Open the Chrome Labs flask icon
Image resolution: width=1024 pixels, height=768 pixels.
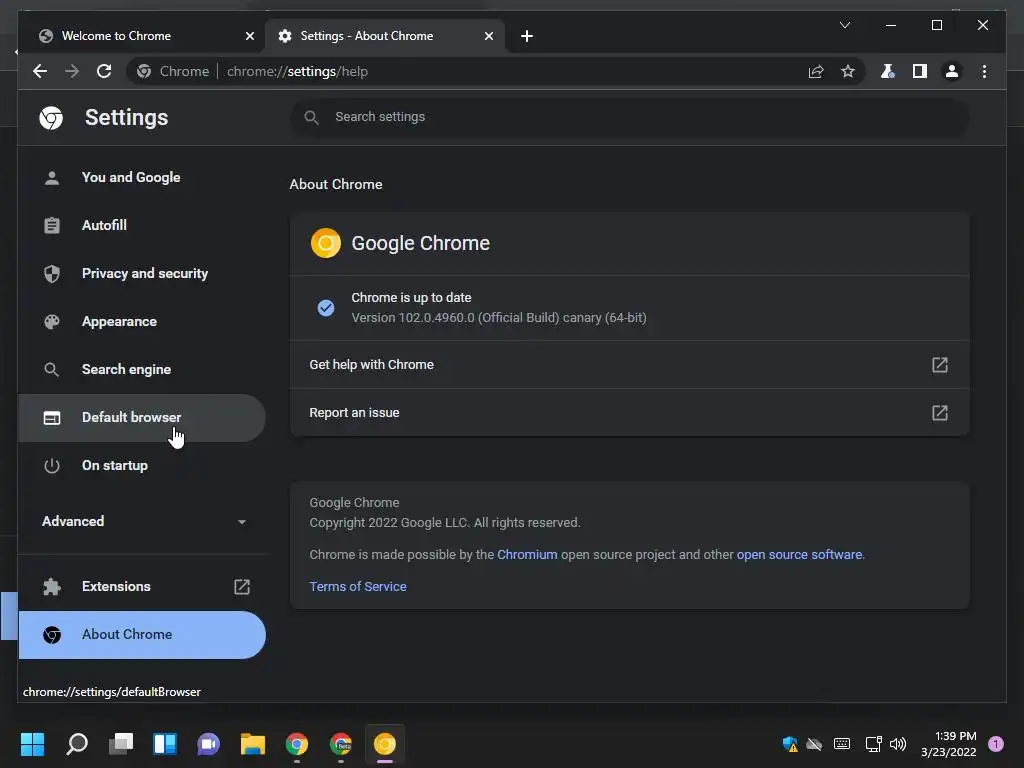[x=888, y=71]
